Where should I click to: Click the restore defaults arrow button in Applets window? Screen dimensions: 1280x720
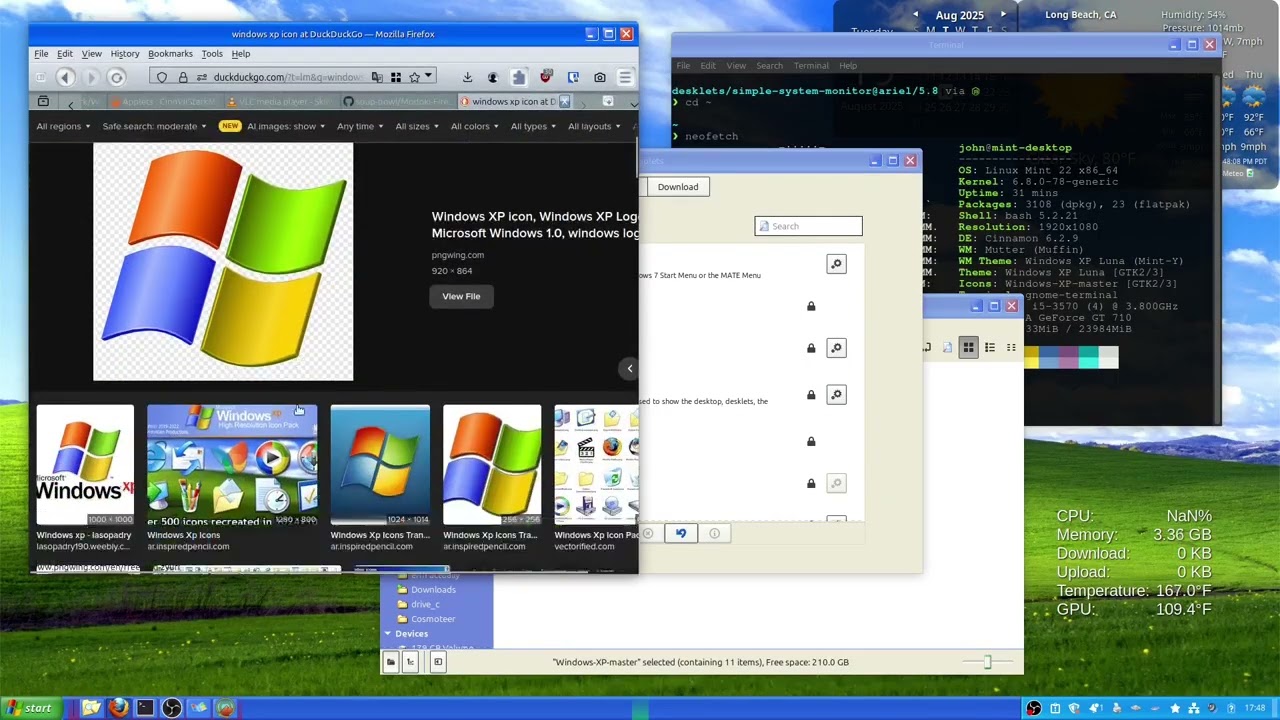(x=681, y=533)
